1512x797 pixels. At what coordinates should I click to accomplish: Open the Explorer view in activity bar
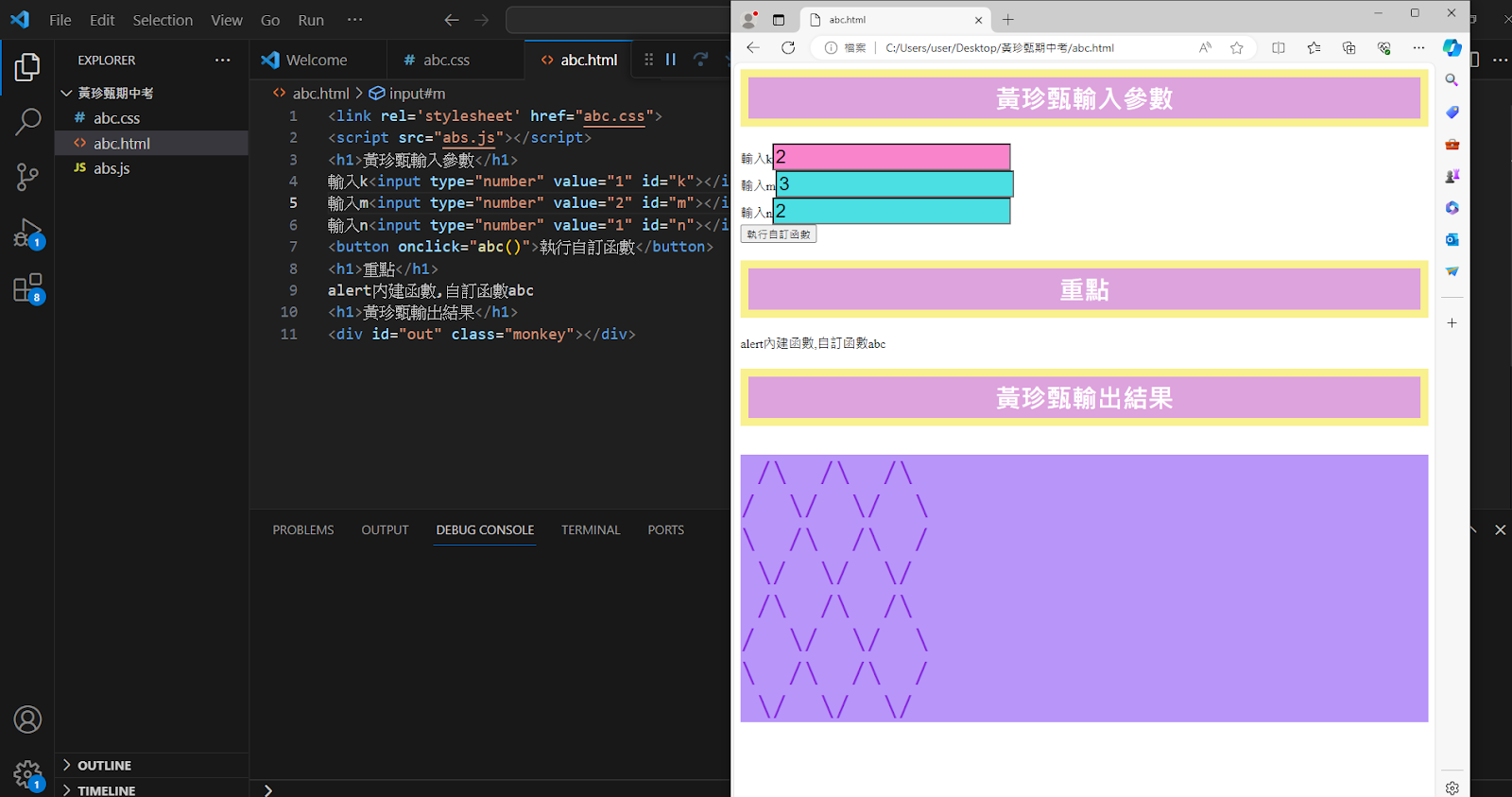point(27,67)
